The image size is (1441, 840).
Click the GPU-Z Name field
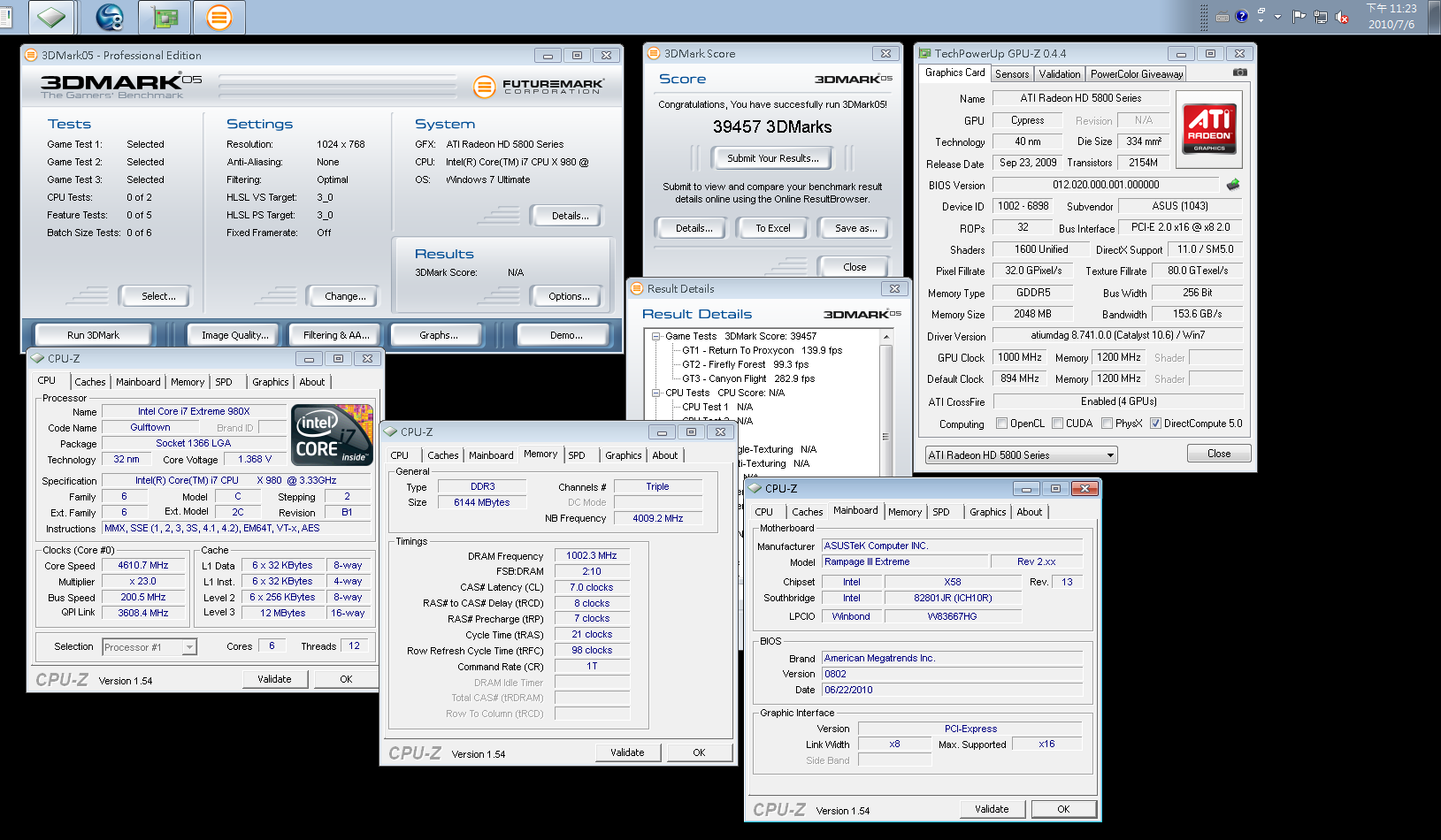(1081, 98)
